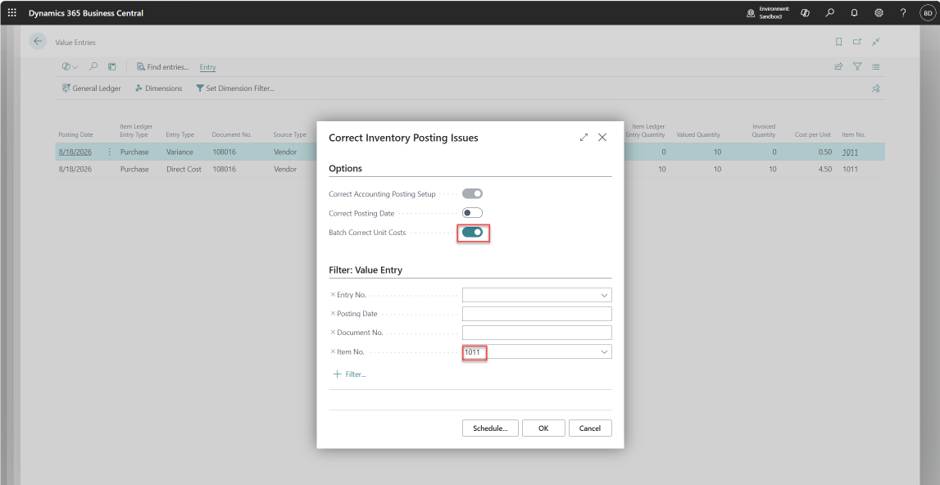
Task: Open the Copilot icon in top bar
Action: (x=805, y=13)
